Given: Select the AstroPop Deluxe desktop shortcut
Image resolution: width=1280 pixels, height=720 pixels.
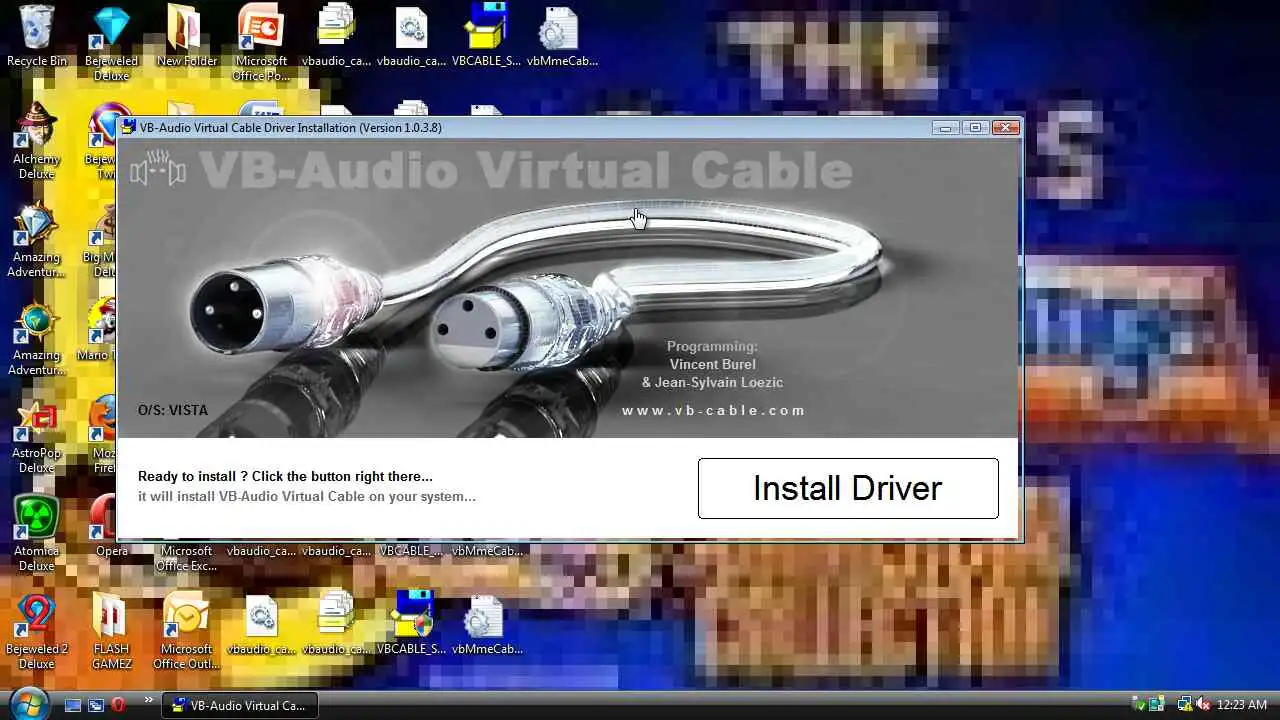Looking at the screenshot, I should point(37,435).
